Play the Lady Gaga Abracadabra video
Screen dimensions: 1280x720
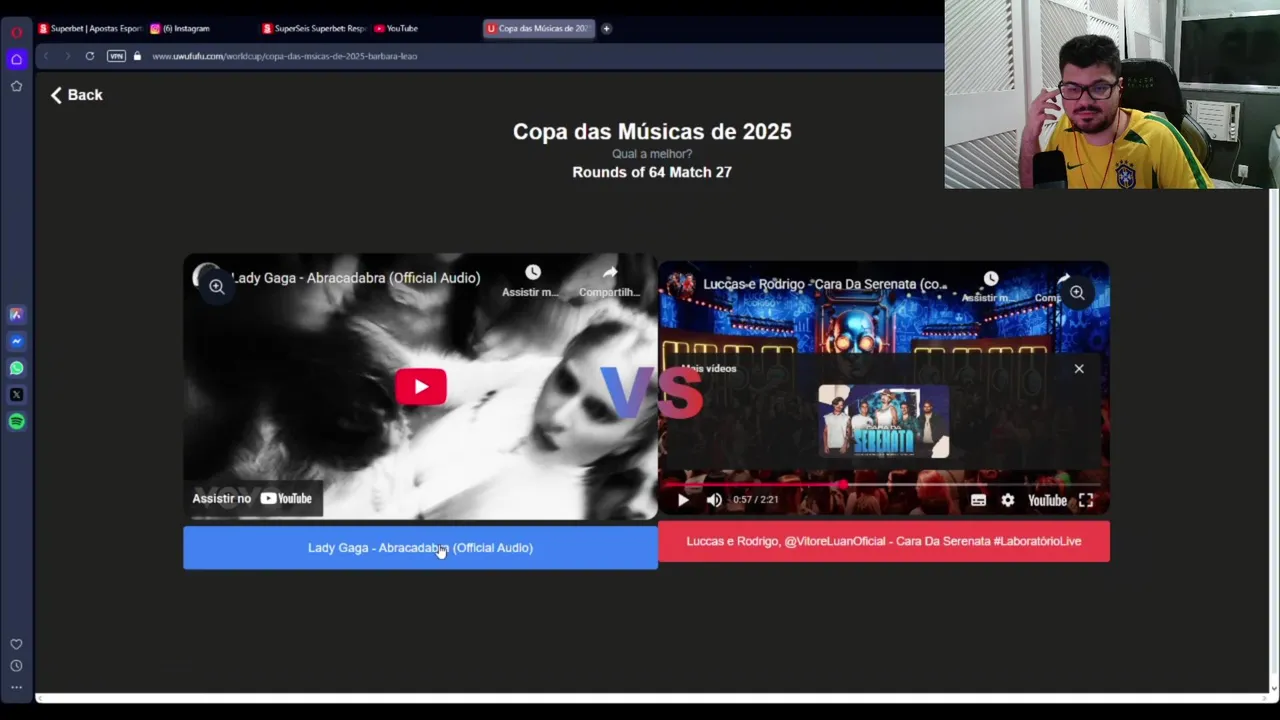point(421,387)
